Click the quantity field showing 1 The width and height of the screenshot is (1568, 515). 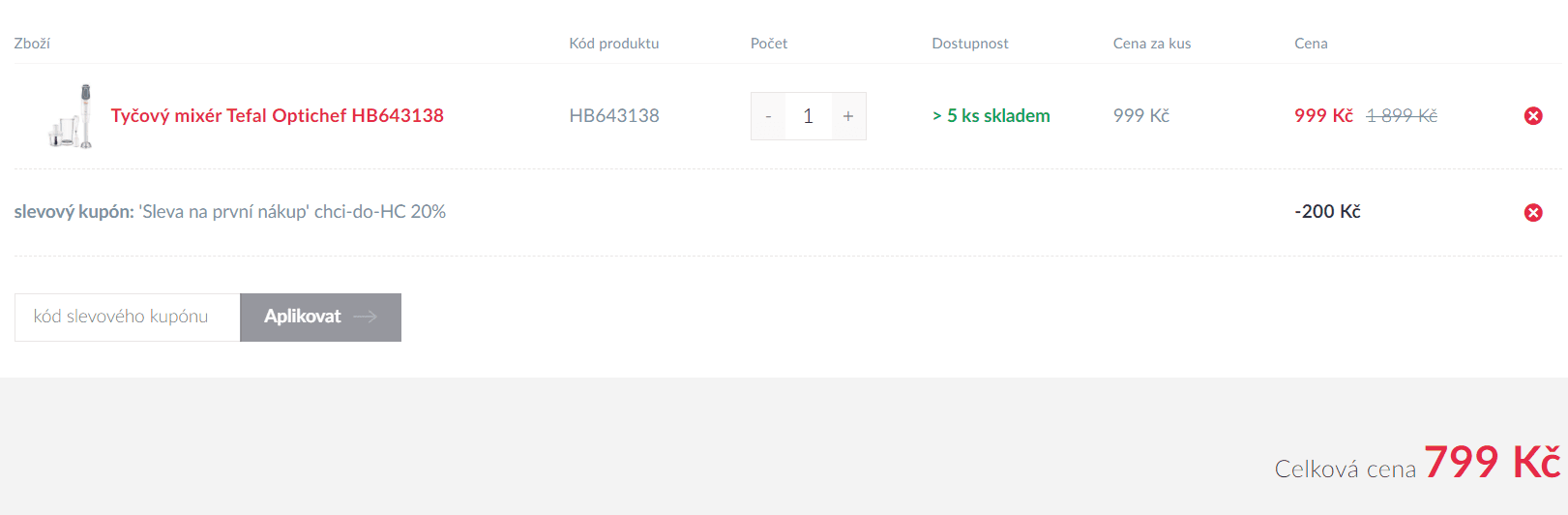click(x=809, y=116)
